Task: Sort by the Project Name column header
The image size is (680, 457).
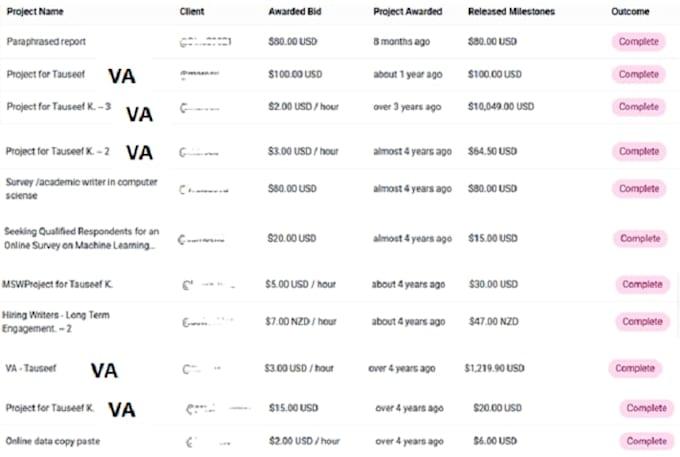Action: click(x=35, y=12)
